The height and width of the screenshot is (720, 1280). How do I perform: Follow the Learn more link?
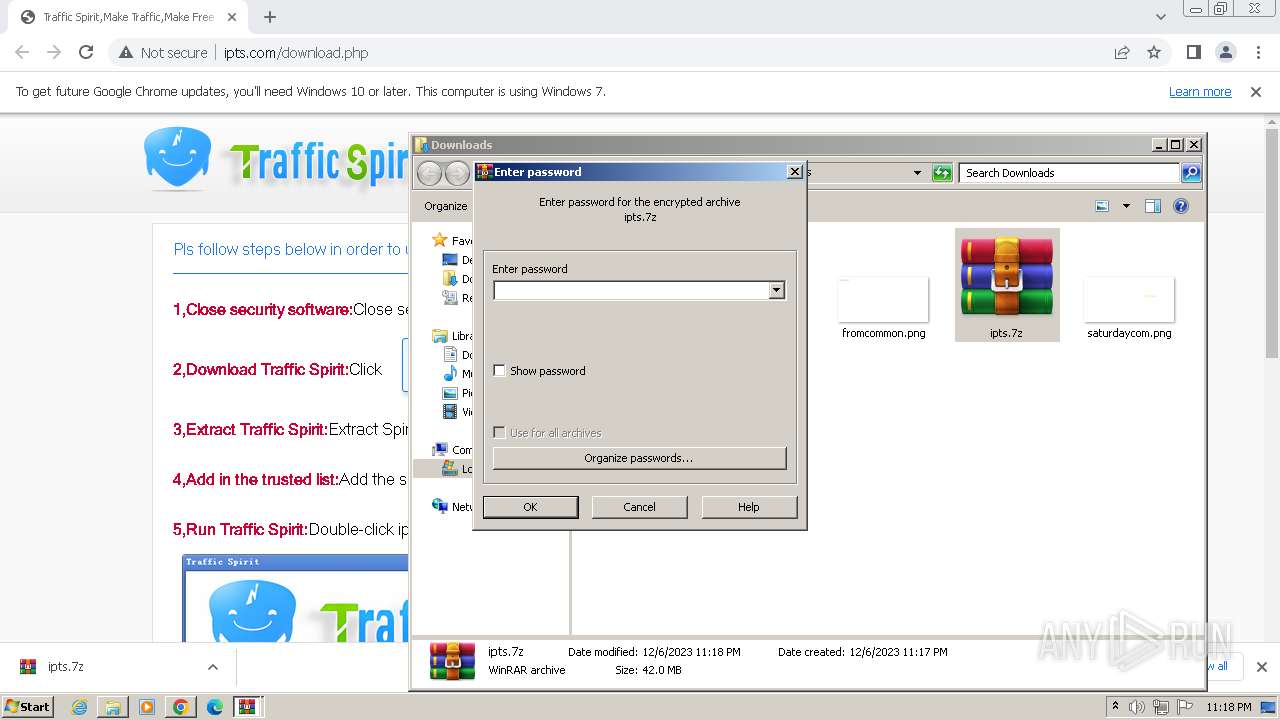(1200, 91)
